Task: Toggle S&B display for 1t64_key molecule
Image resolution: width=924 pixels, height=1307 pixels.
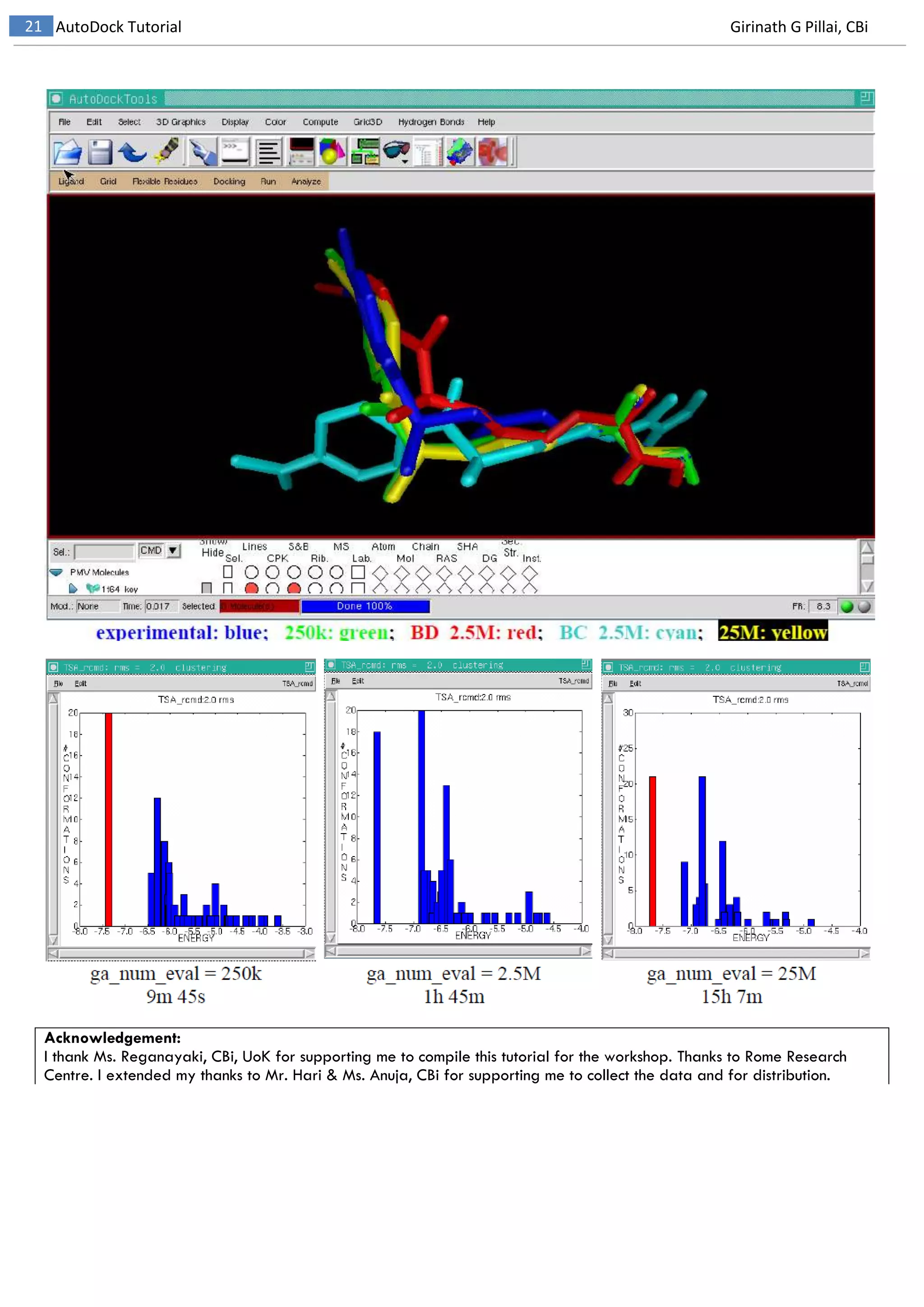Action: (x=294, y=589)
